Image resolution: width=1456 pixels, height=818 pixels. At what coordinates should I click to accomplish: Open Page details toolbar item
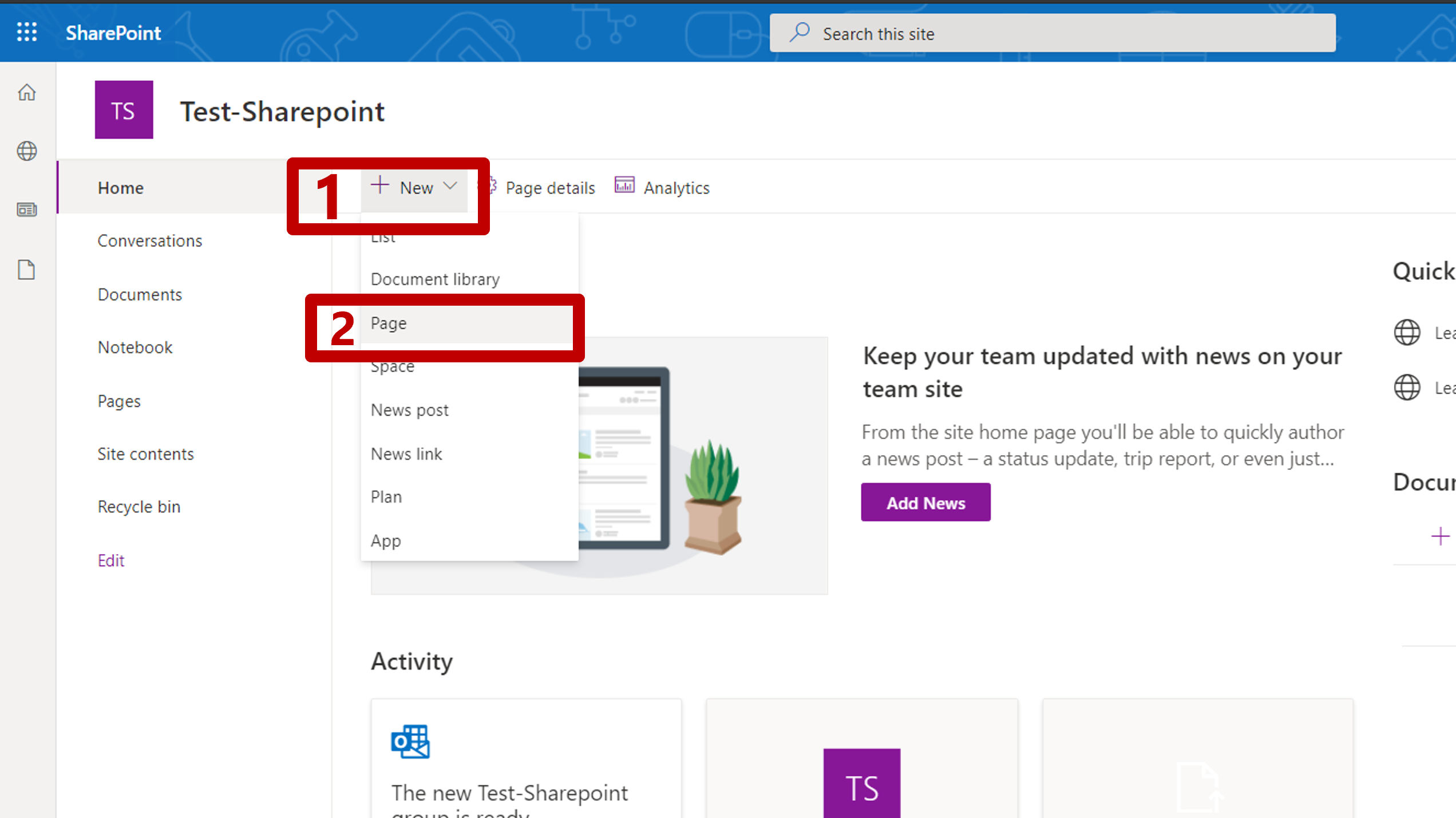549,188
